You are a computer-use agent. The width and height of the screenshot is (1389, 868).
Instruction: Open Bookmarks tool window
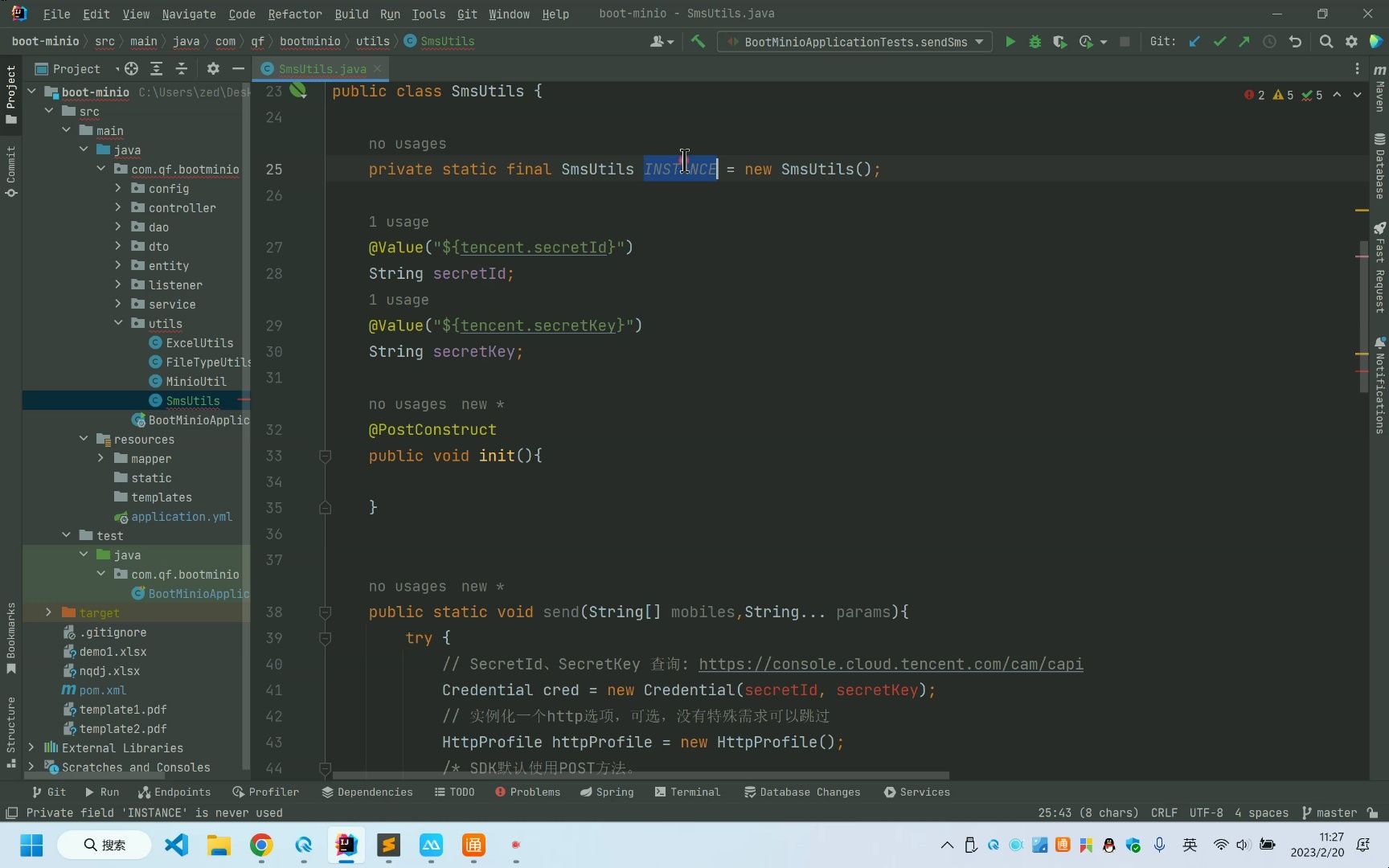[10, 638]
